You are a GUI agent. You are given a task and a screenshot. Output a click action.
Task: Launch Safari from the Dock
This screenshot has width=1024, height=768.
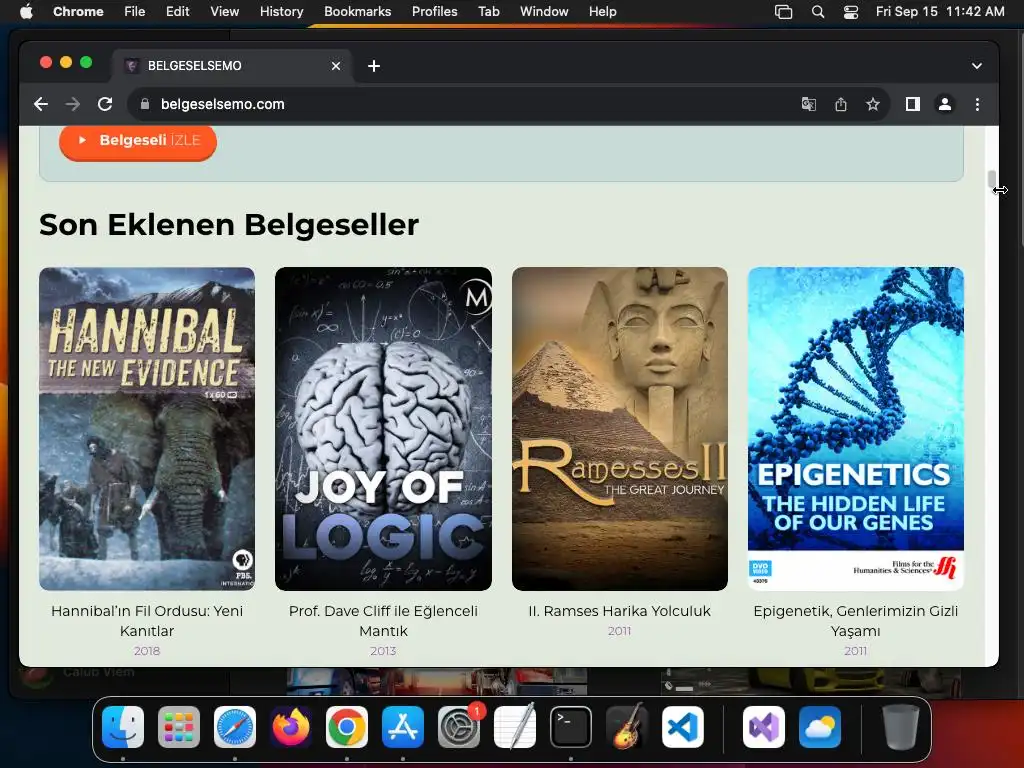pos(235,727)
